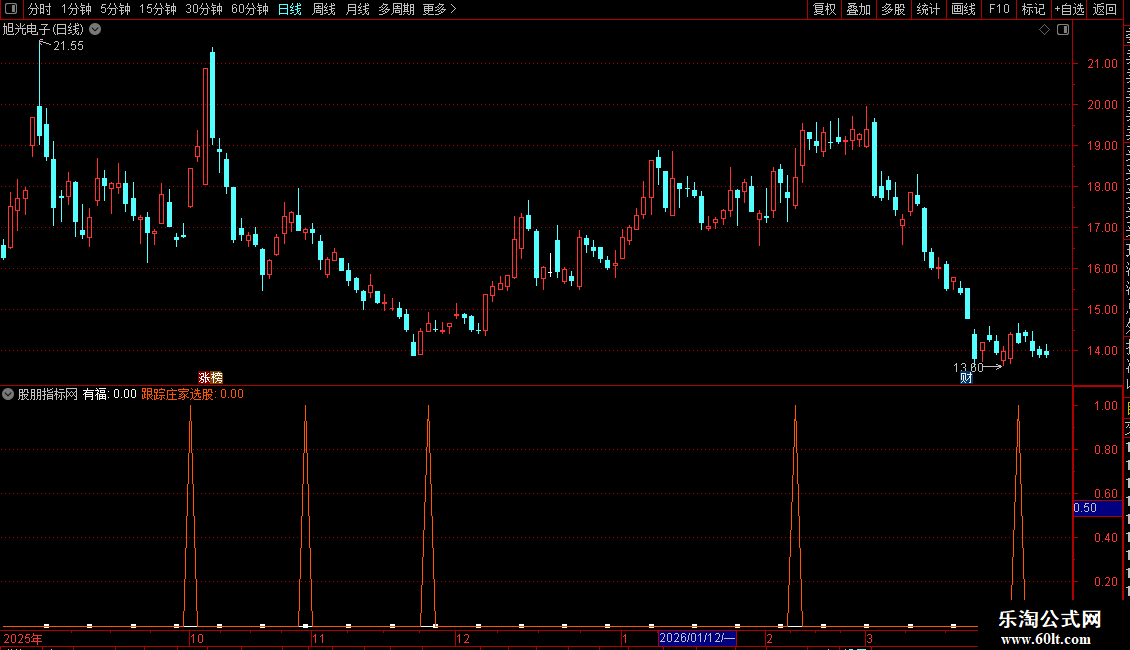This screenshot has height=650, width=1130.
Task: Switch to 周线 weekly chart
Action: [324, 9]
